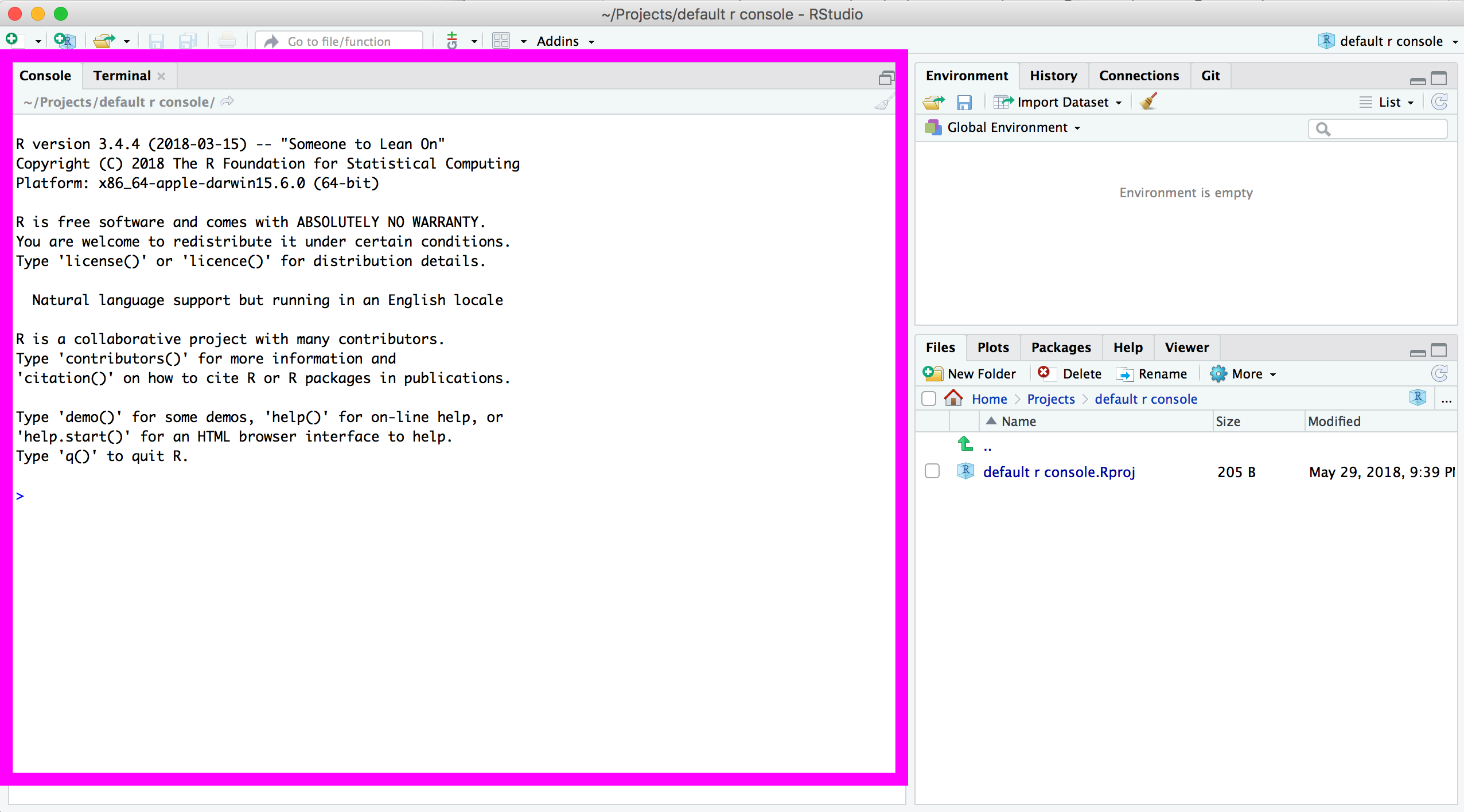Switch to the Terminal tab
Image resolution: width=1464 pixels, height=812 pixels.
click(x=122, y=76)
